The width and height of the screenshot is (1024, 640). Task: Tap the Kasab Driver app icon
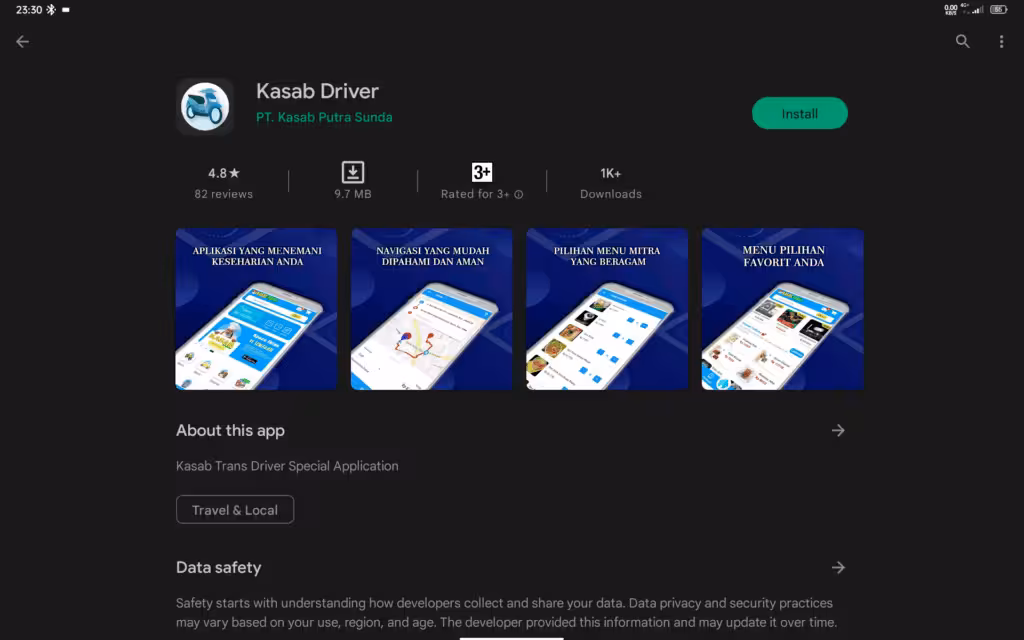(204, 106)
